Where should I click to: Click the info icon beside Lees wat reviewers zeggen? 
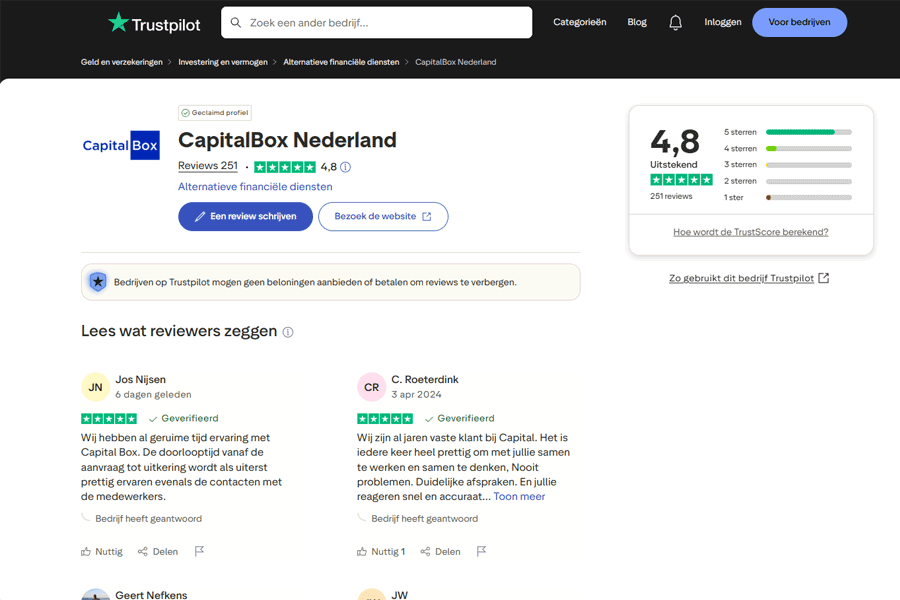[x=287, y=331]
